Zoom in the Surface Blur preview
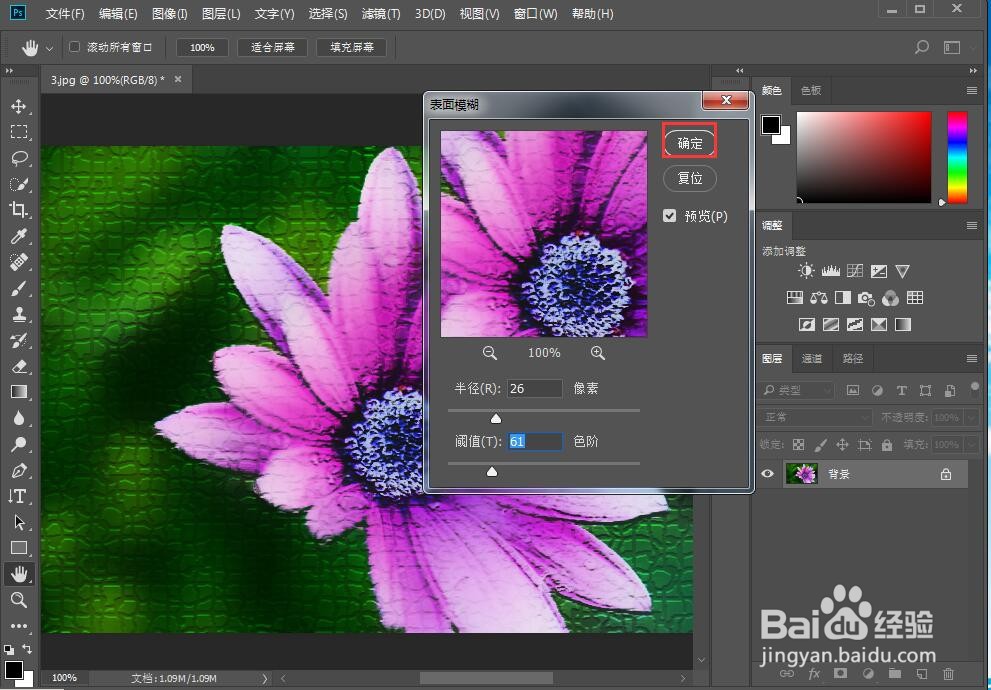The width and height of the screenshot is (991, 690). coord(598,353)
